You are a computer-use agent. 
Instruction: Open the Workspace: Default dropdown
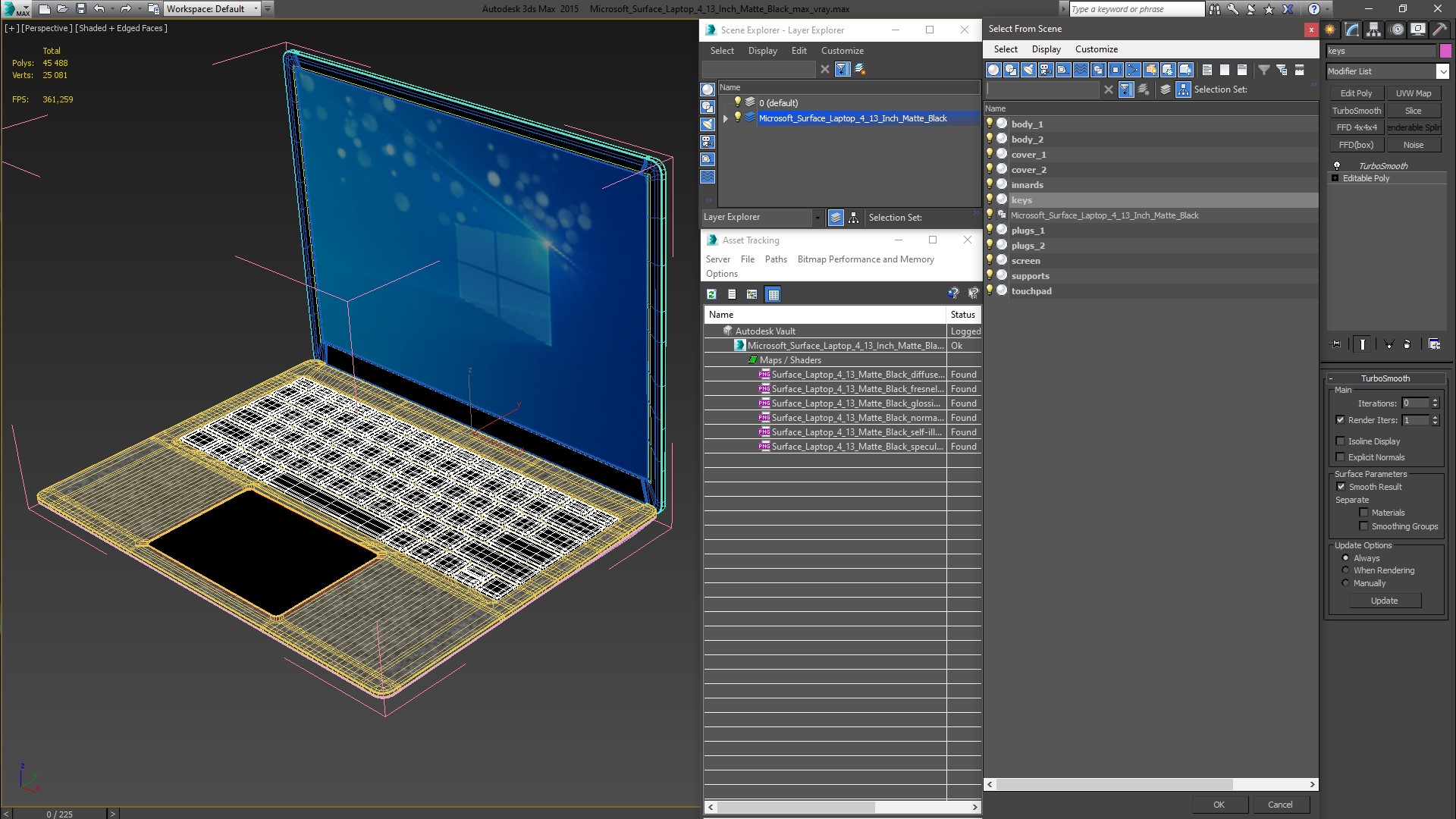click(212, 9)
